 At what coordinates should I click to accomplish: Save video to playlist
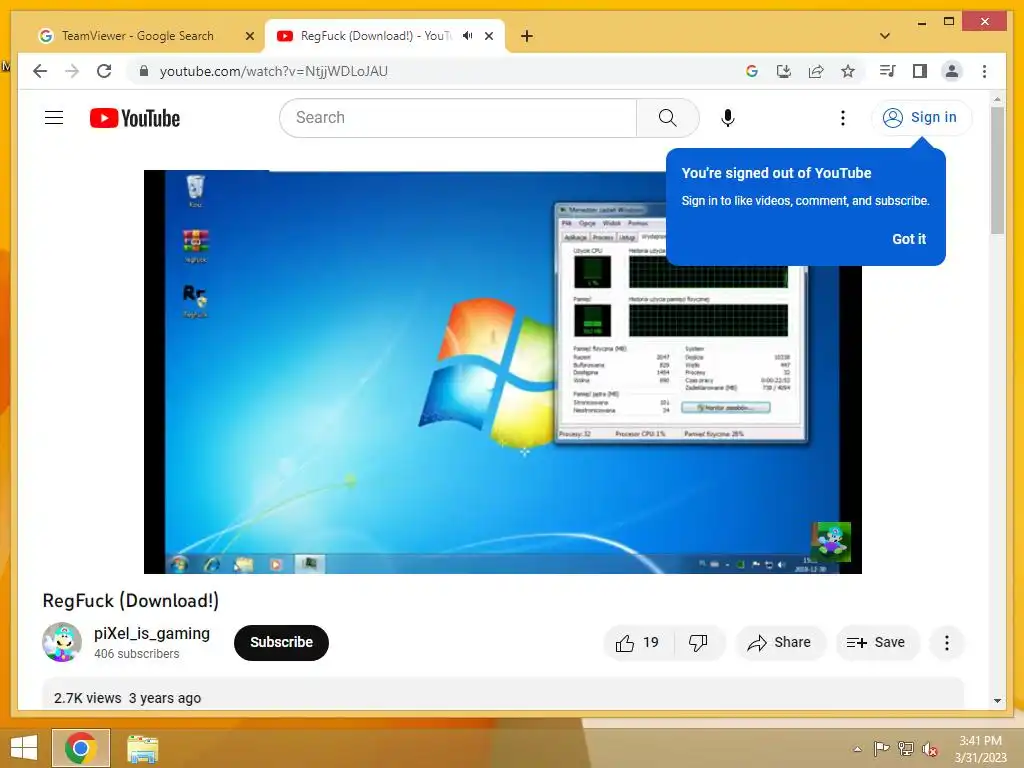click(x=876, y=643)
